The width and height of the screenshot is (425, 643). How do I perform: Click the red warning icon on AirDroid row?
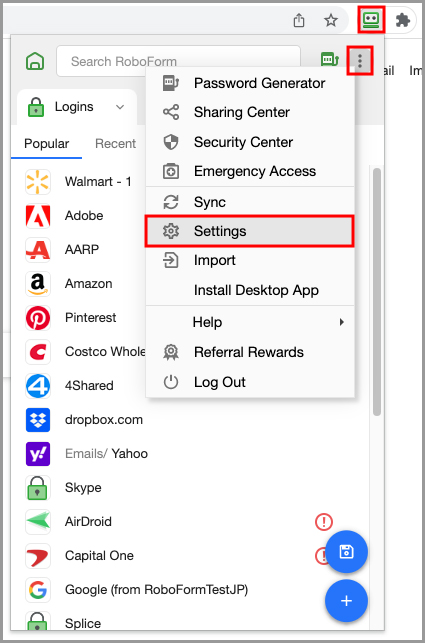pos(324,522)
